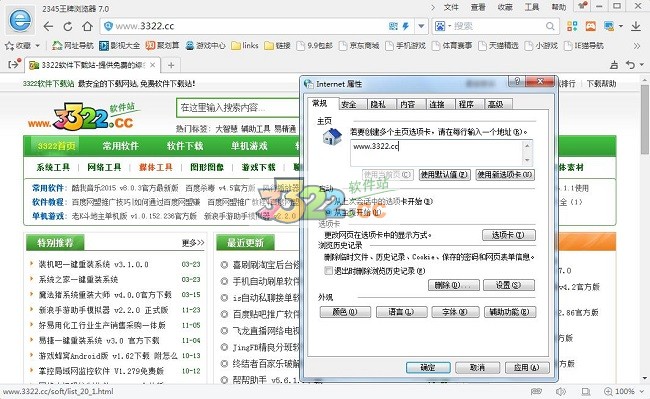The height and width of the screenshot is (399, 650).
Task: Close the 3322软件下载站 browser tab
Action: (x=153, y=65)
